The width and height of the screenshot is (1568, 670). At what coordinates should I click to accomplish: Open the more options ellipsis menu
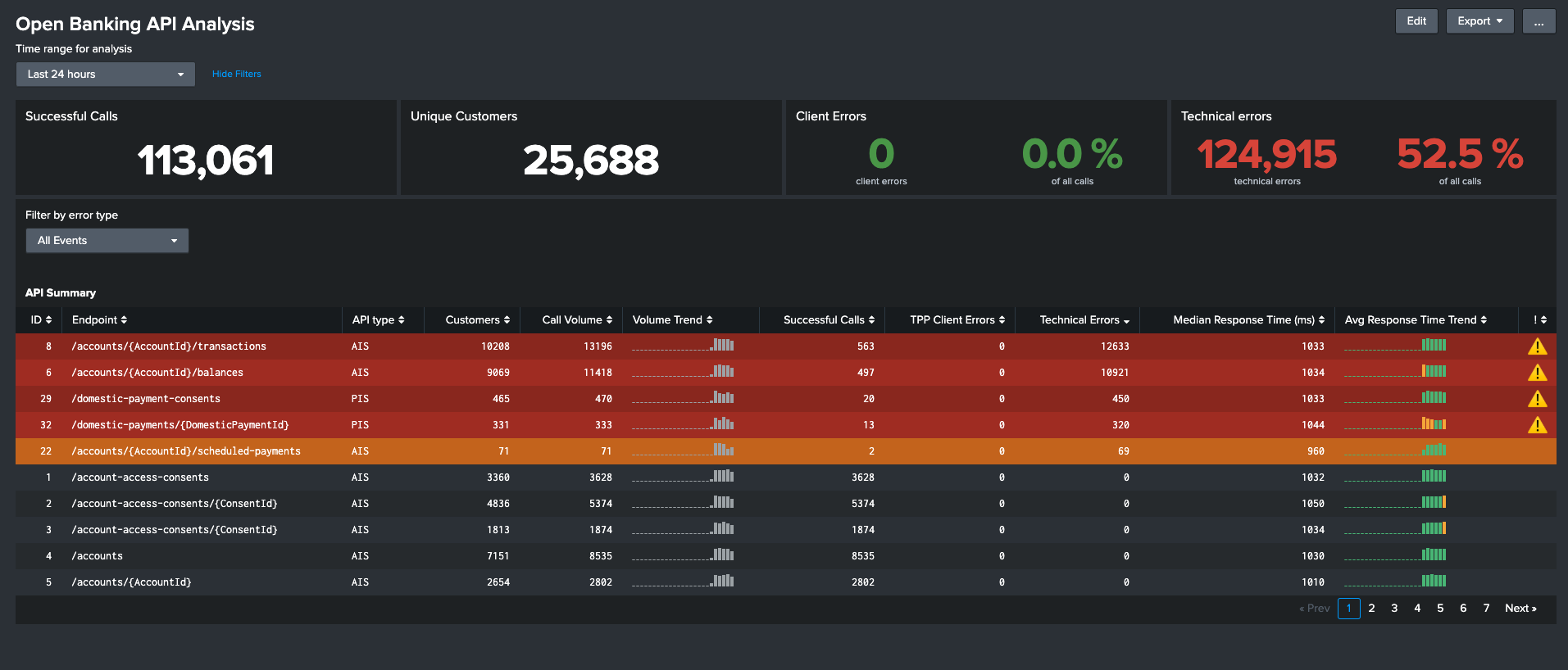1538,21
